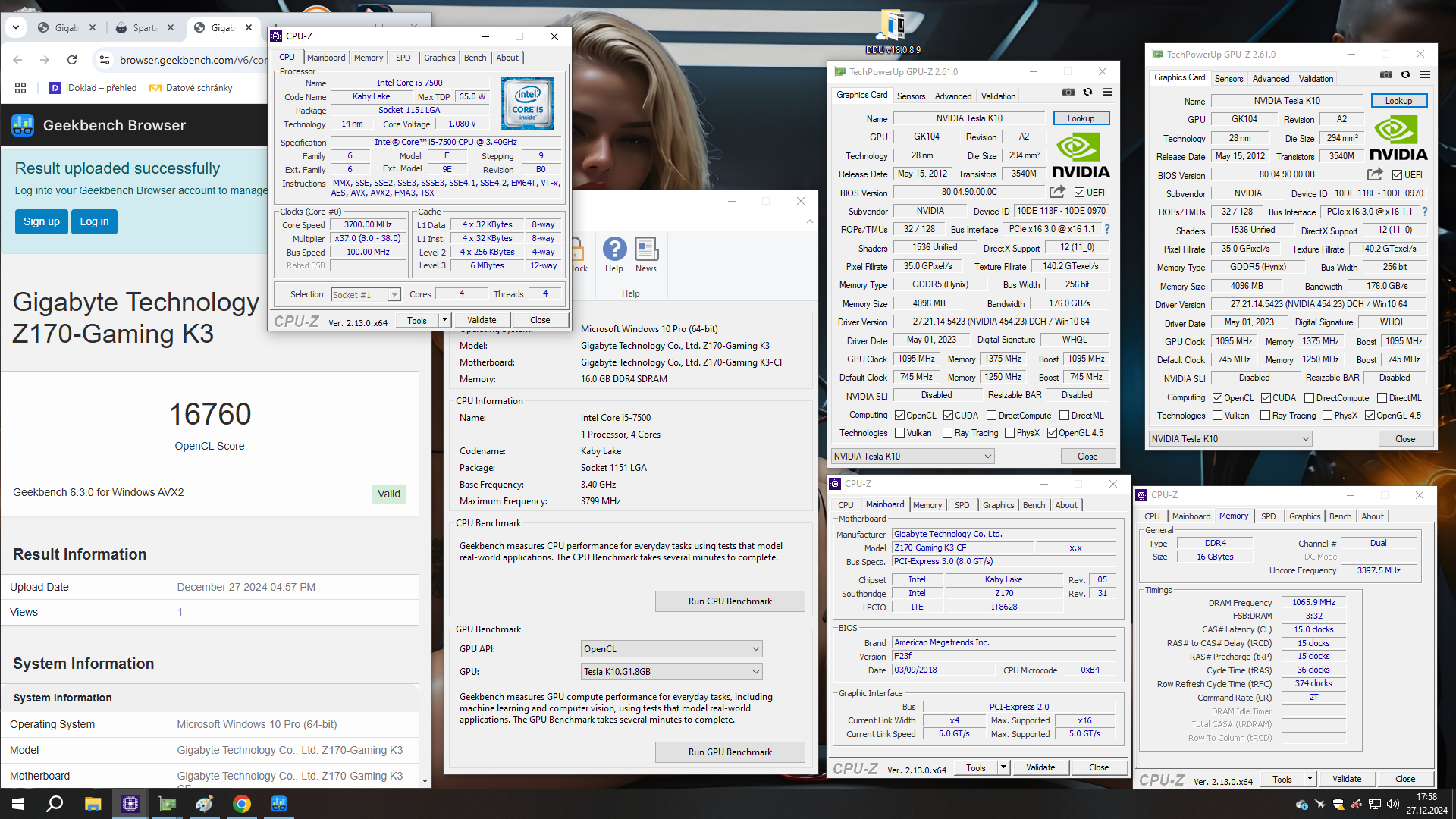Screen dimensions: 1456x819
Task: Toggle PhysX checkbox in right GPU-Z window
Action: [x=1328, y=416]
